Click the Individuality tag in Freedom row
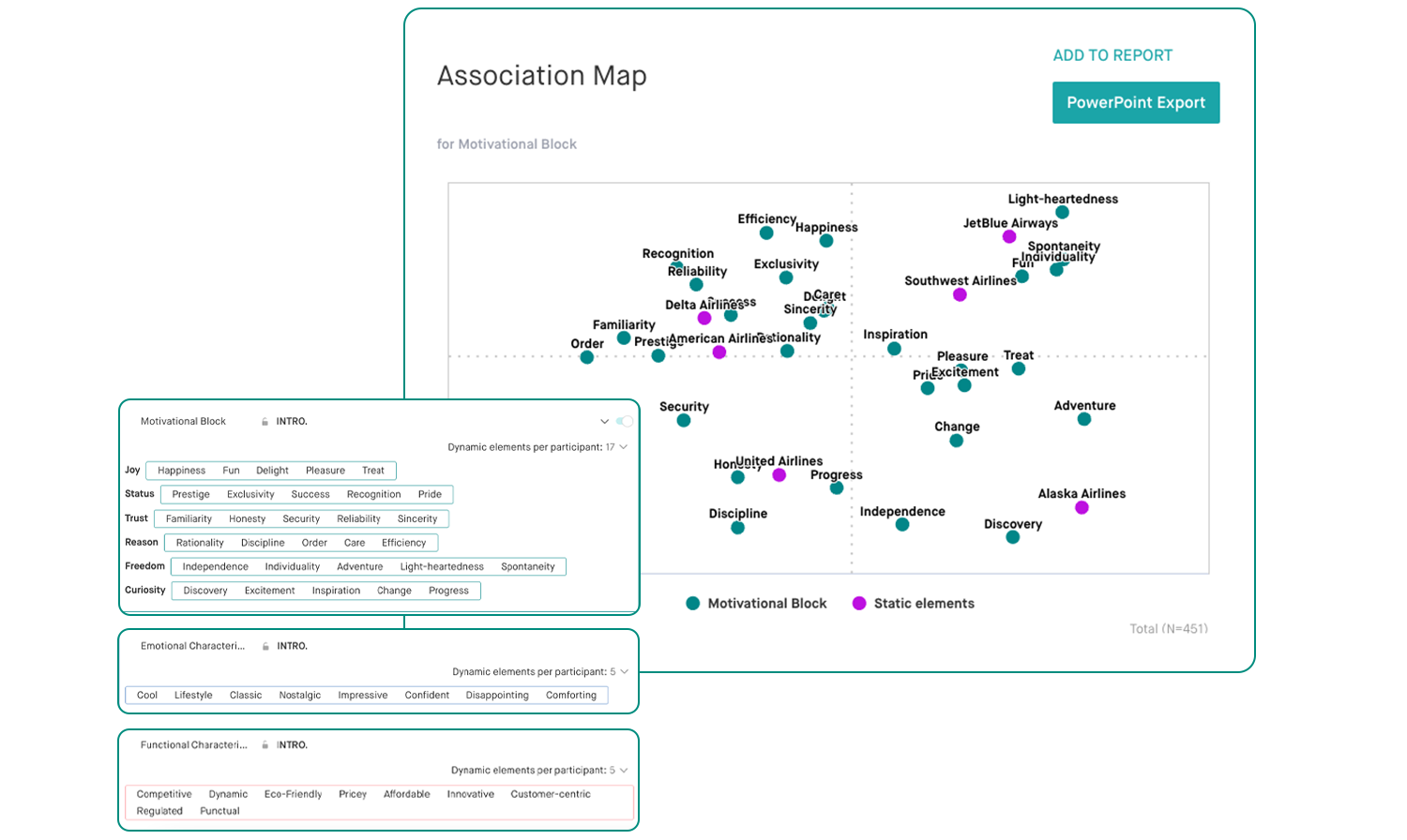The width and height of the screenshot is (1407, 840). pyautogui.click(x=293, y=566)
